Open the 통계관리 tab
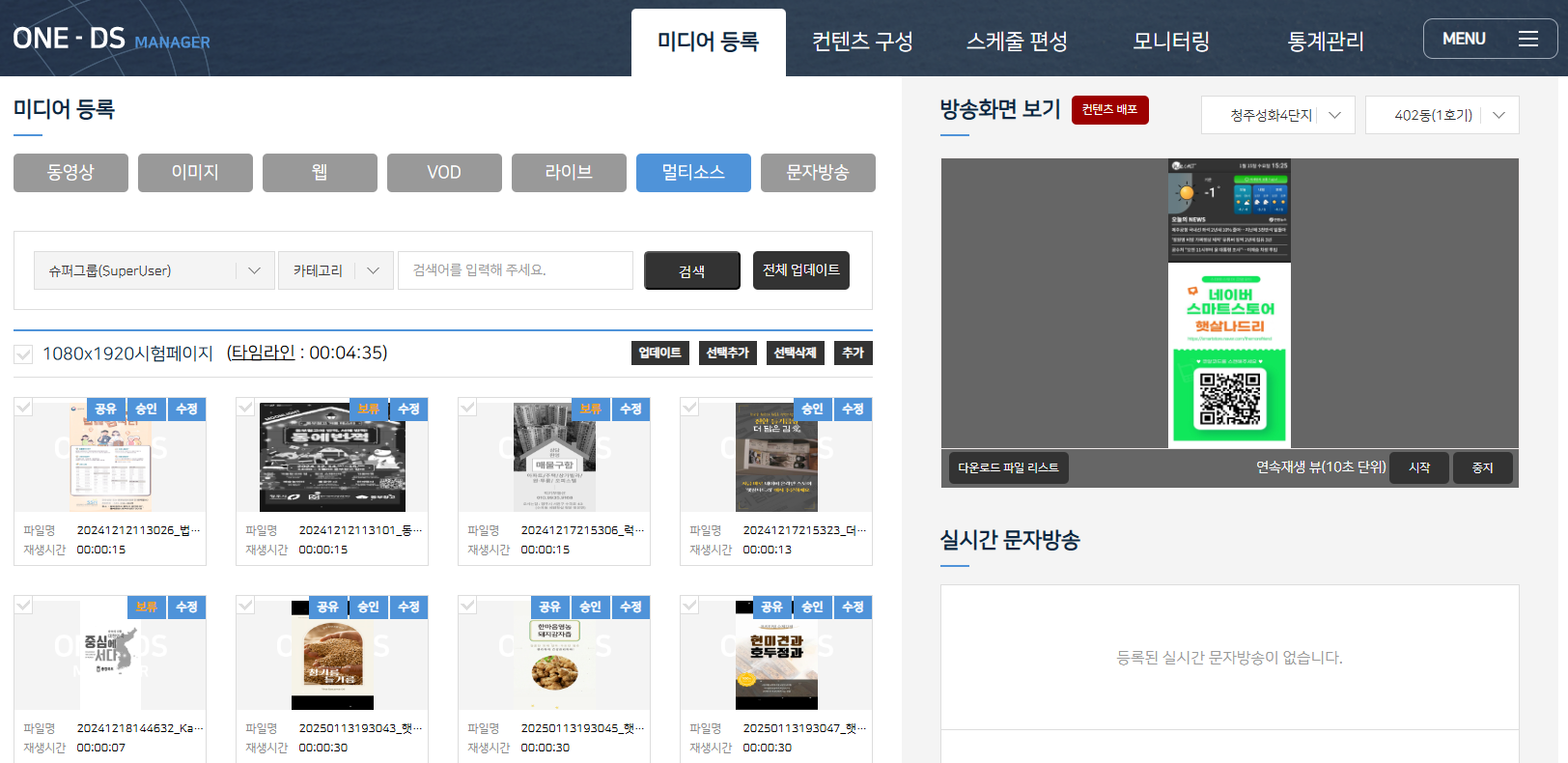The width and height of the screenshot is (1568, 763). coord(1326,42)
